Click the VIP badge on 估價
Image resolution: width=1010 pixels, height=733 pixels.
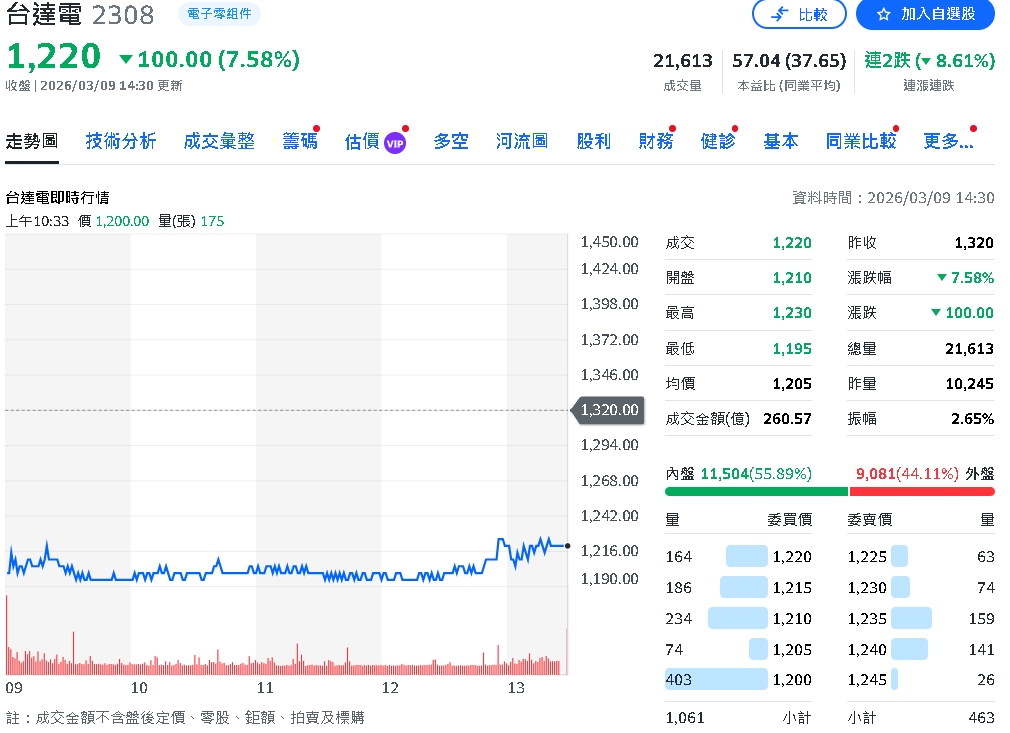tap(395, 142)
